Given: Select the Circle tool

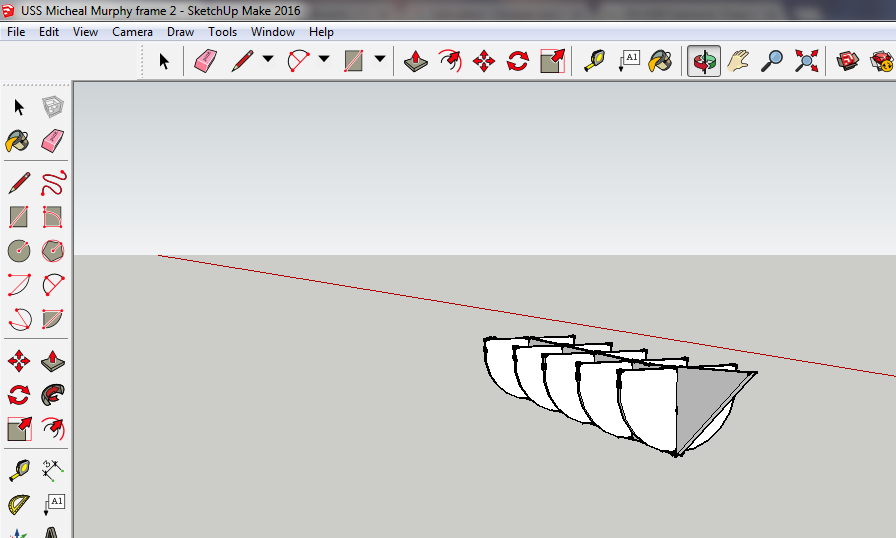Looking at the screenshot, I should [19, 251].
